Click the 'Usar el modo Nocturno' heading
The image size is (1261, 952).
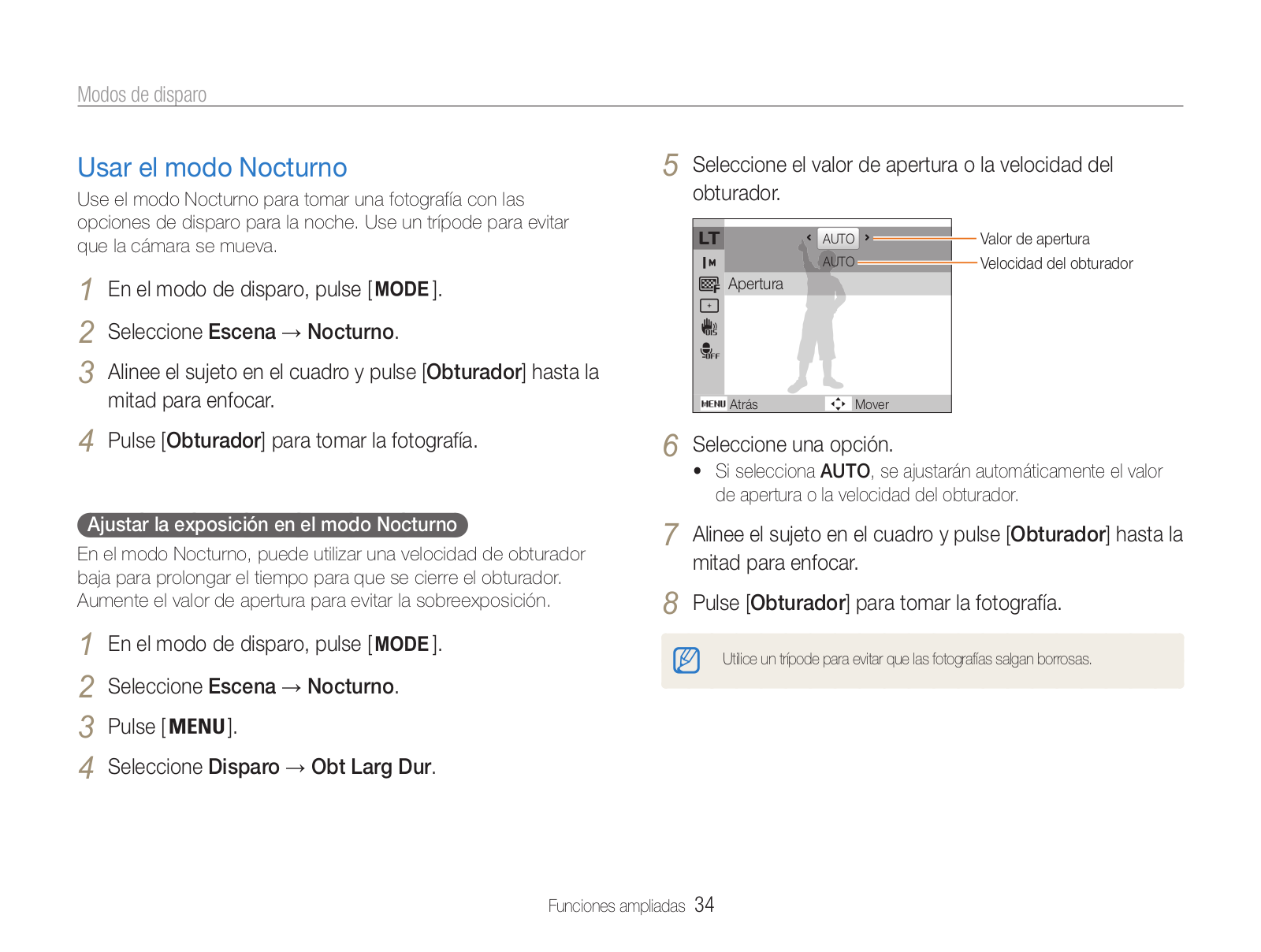[212, 168]
